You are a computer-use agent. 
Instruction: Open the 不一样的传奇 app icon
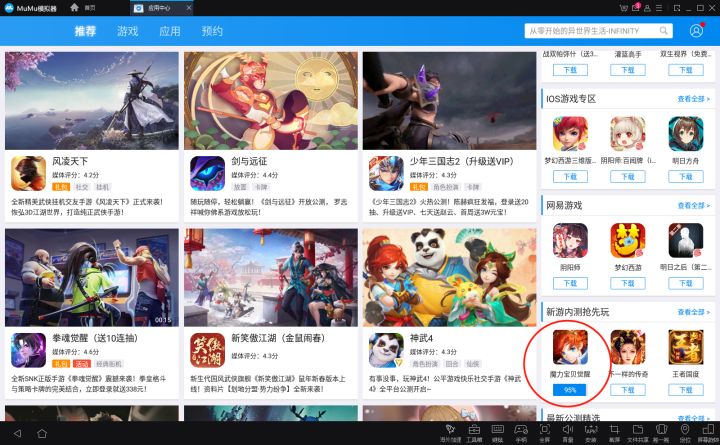[628, 347]
